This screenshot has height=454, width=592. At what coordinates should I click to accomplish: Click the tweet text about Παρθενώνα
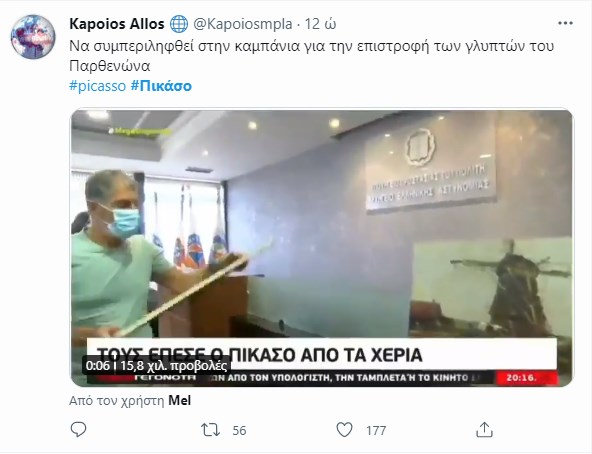(x=311, y=56)
